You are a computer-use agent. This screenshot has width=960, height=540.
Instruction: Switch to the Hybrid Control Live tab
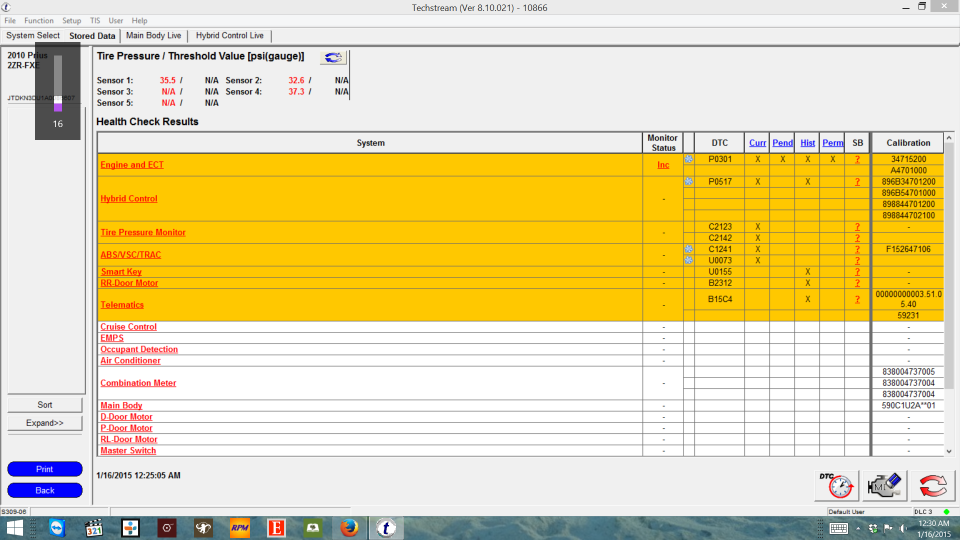click(x=230, y=36)
